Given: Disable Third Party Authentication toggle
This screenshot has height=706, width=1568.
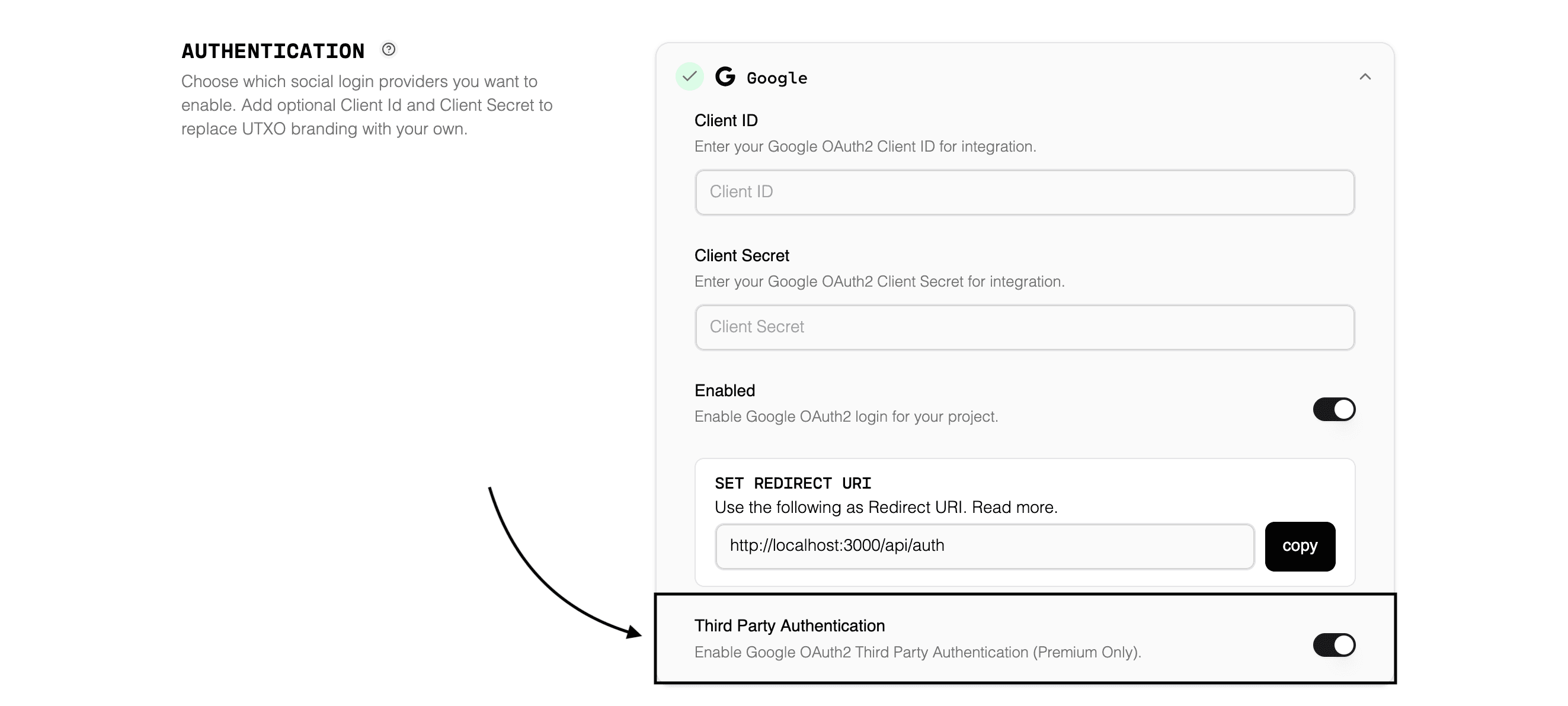Looking at the screenshot, I should [1334, 644].
